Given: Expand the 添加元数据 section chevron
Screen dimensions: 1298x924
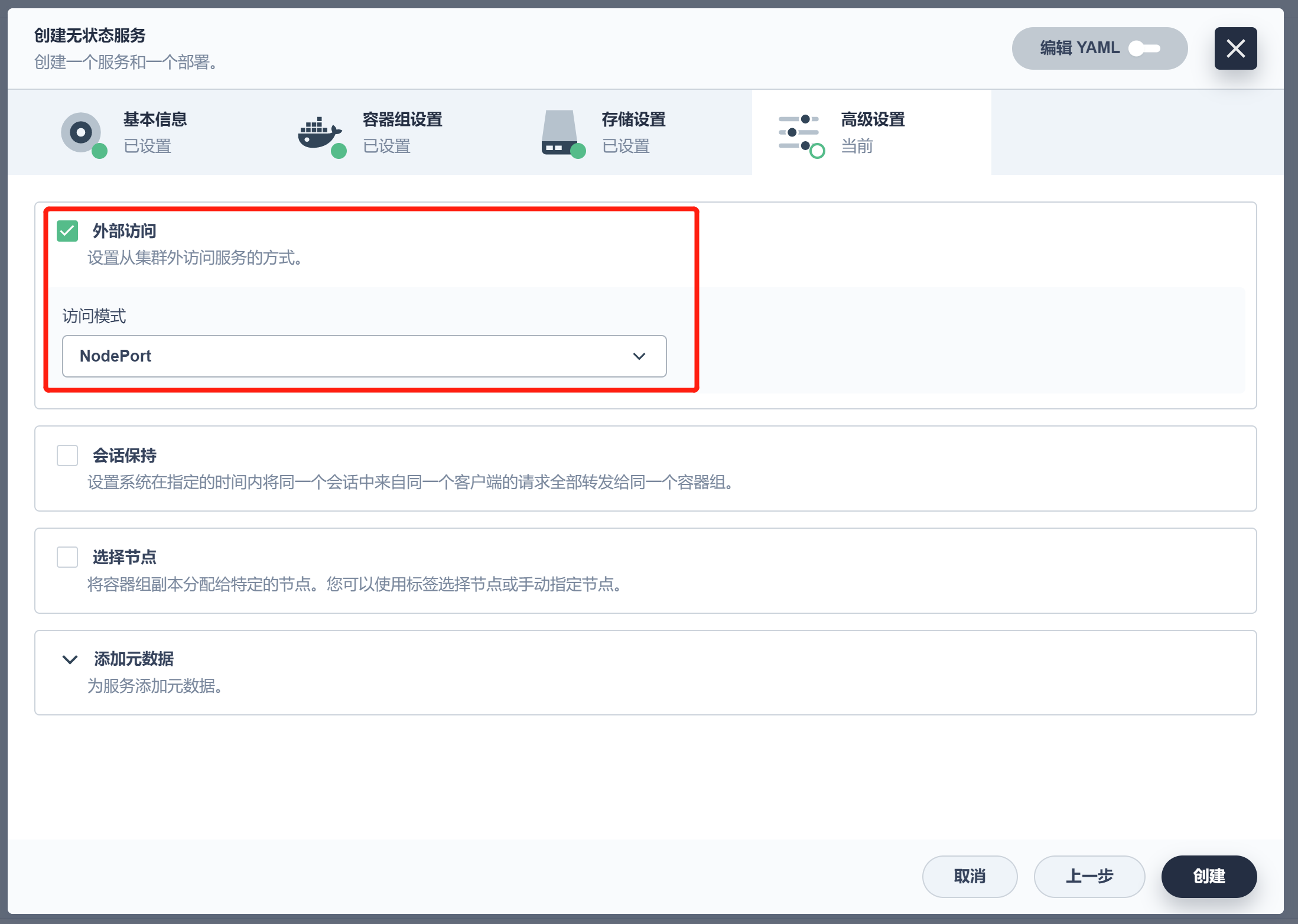Looking at the screenshot, I should [70, 659].
